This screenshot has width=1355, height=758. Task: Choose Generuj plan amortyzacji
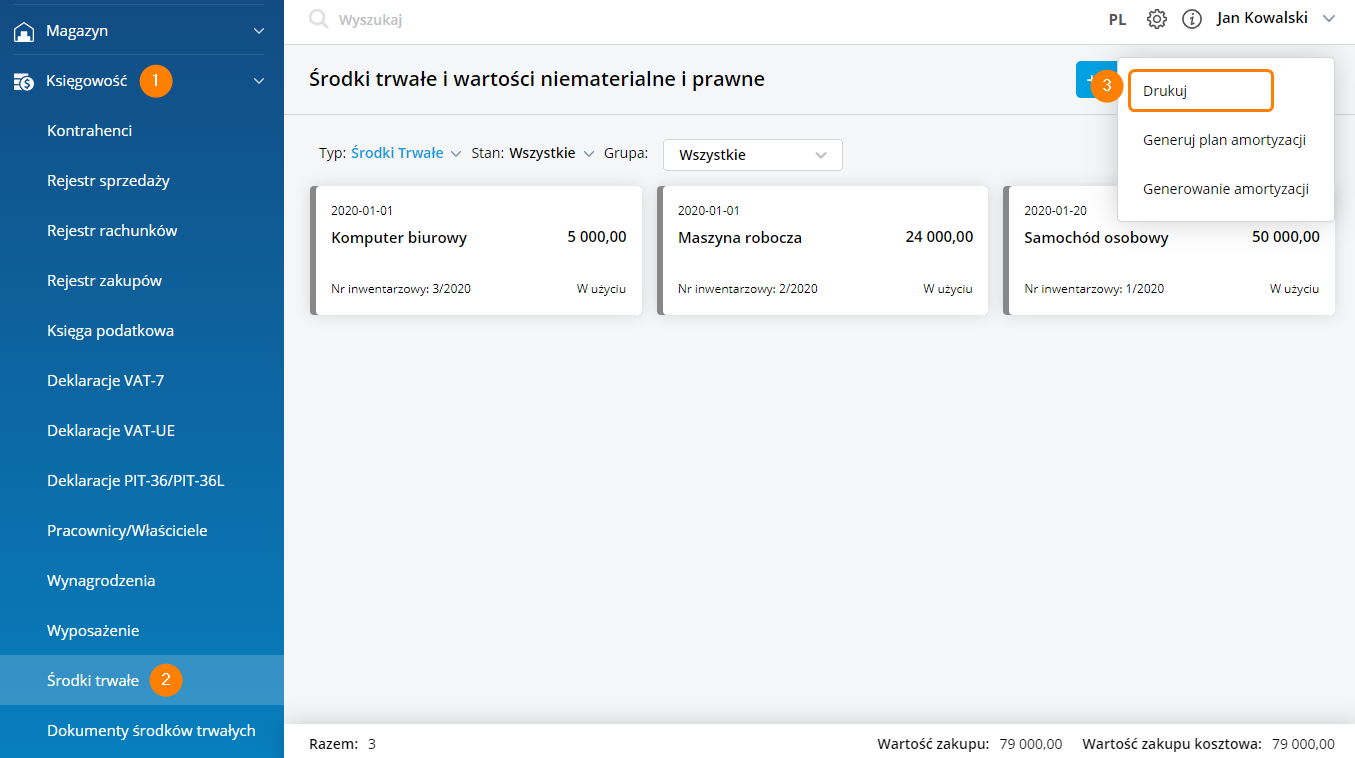(1224, 140)
